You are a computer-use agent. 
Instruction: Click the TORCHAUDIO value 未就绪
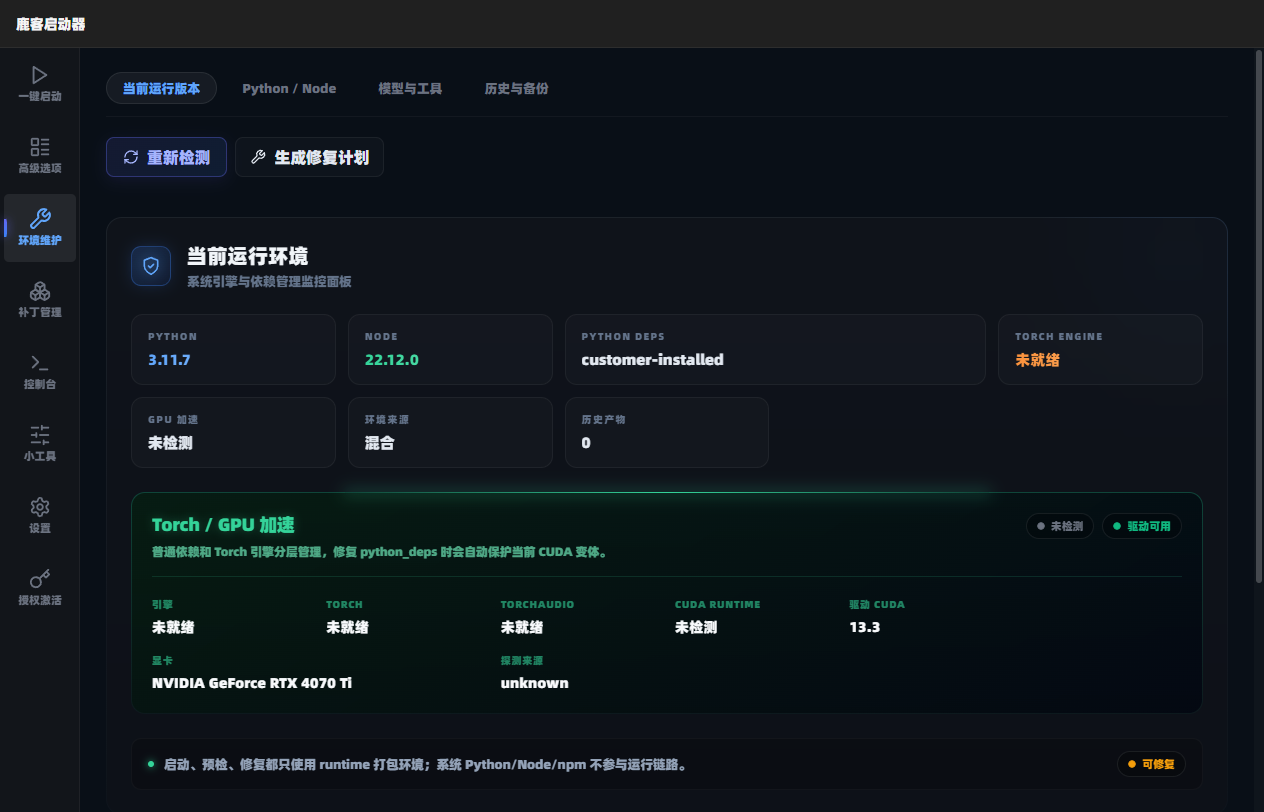pyautogui.click(x=522, y=627)
